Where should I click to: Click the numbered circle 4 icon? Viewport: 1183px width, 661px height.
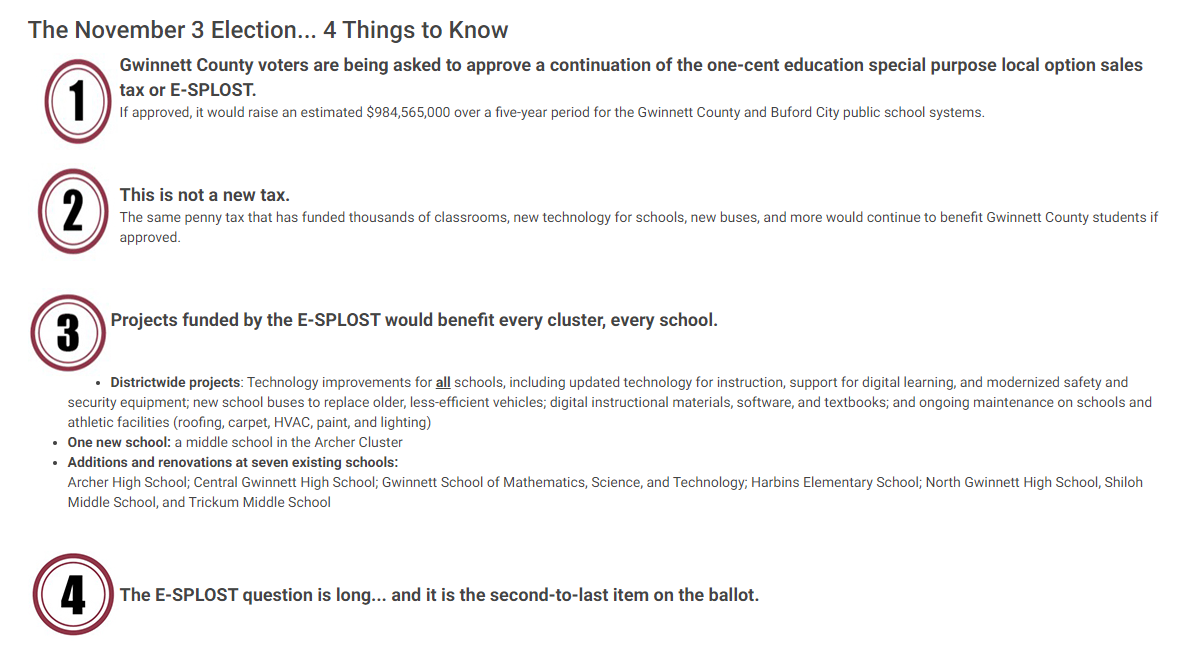point(73,595)
